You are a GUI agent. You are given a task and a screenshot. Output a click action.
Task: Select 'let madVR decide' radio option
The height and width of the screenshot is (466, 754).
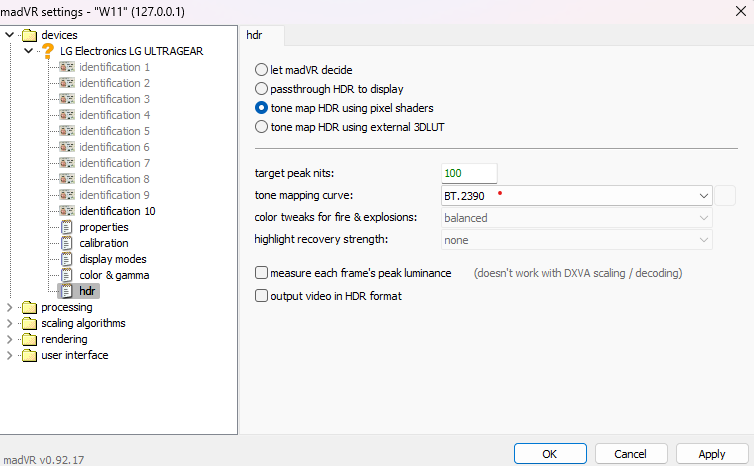coord(262,71)
